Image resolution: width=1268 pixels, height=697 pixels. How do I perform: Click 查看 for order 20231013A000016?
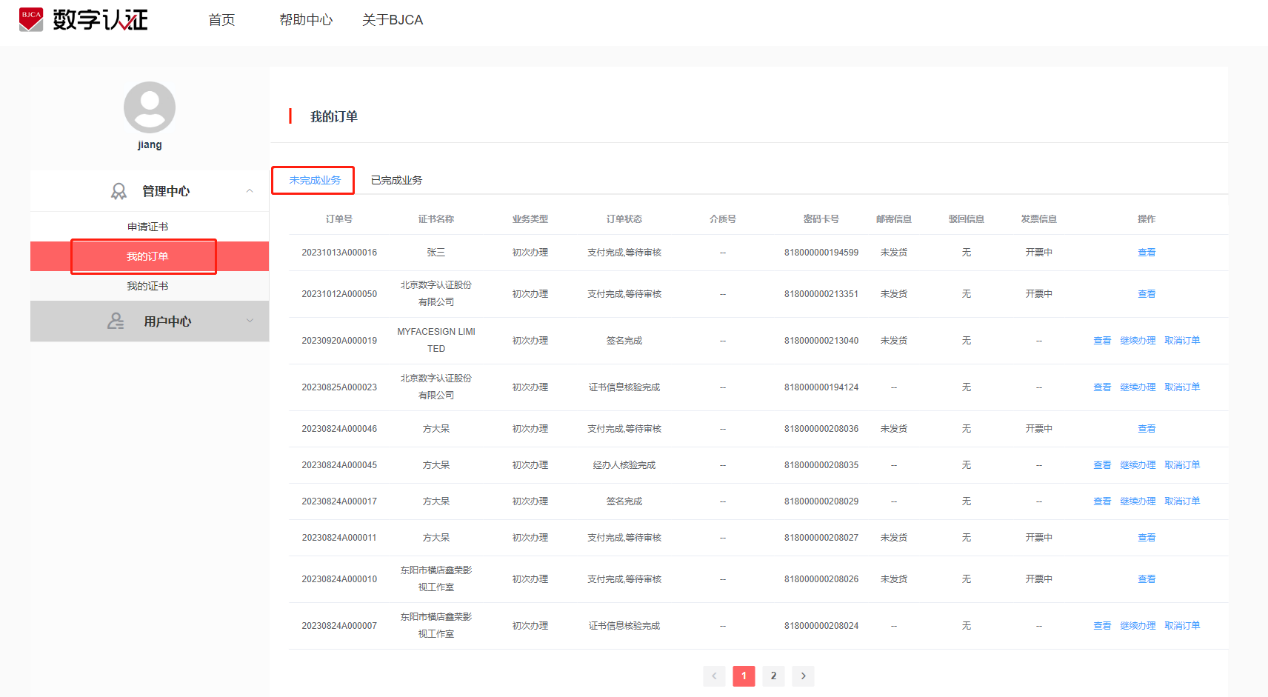(1146, 252)
